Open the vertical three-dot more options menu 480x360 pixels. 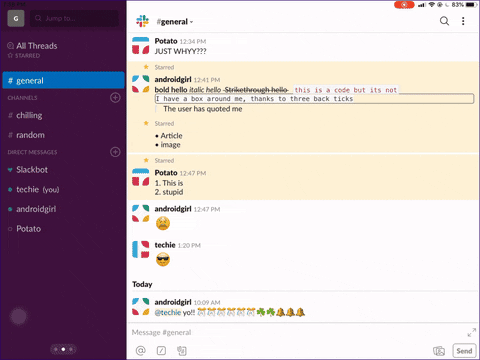pos(463,21)
